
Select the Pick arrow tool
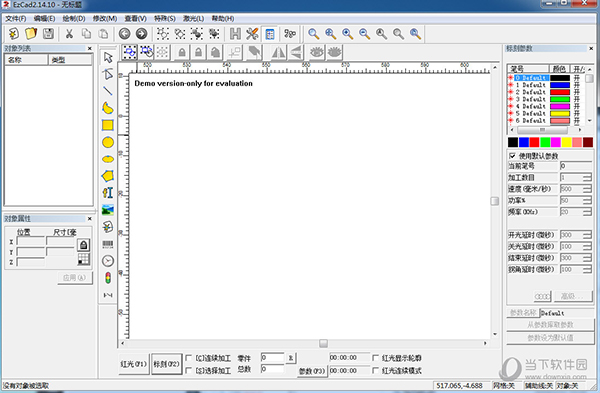108,57
